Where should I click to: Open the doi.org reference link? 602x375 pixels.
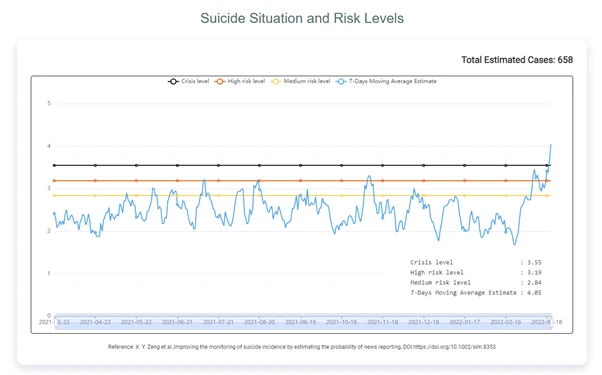click(x=455, y=347)
